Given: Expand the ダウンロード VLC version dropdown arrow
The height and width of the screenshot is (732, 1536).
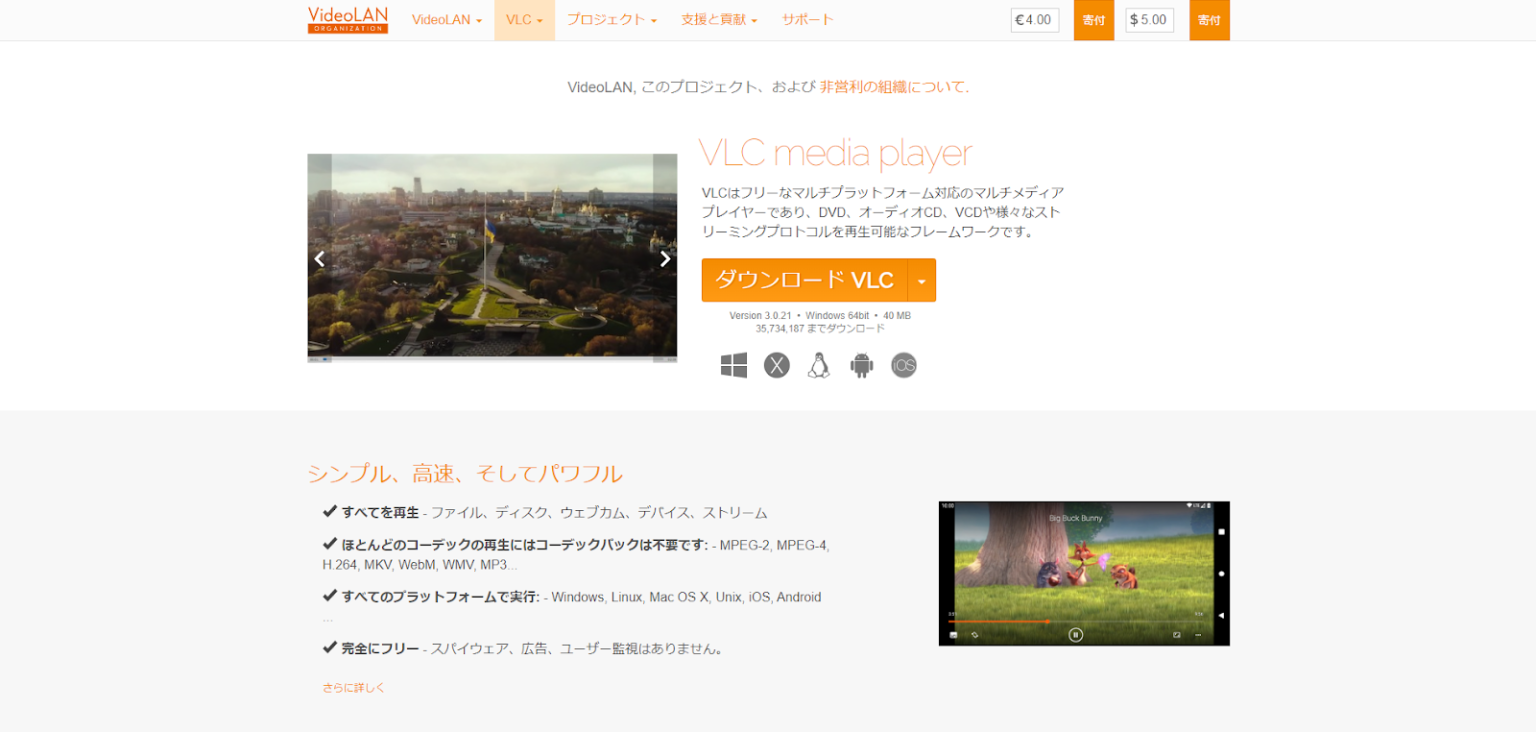Looking at the screenshot, I should [922, 280].
